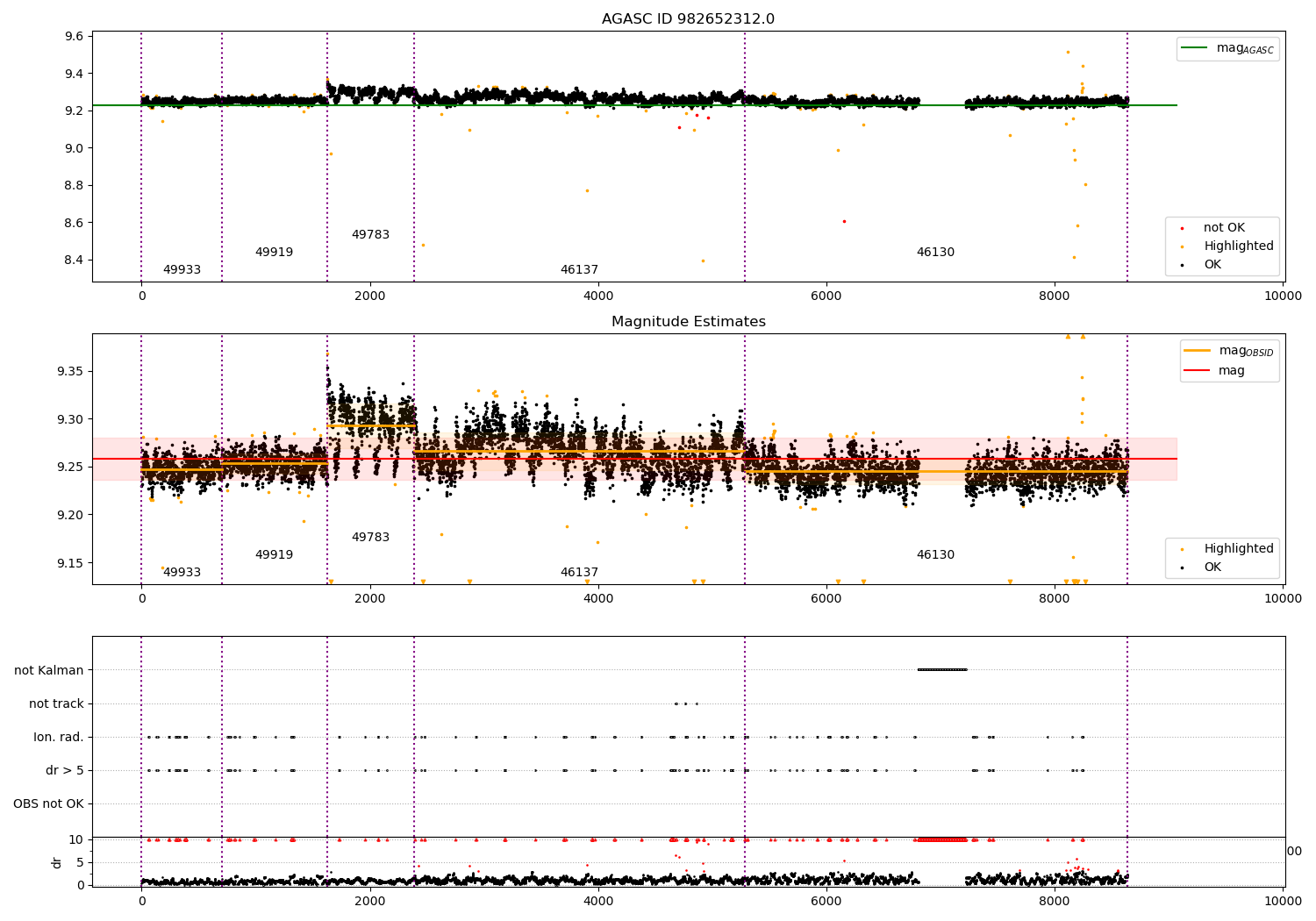Click the 'dr' y-axis label
1316x921 pixels.
pyautogui.click(x=57, y=862)
